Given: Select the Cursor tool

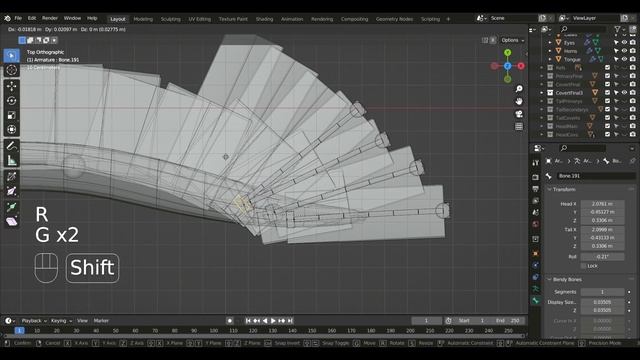Looking at the screenshot, I should [11, 70].
